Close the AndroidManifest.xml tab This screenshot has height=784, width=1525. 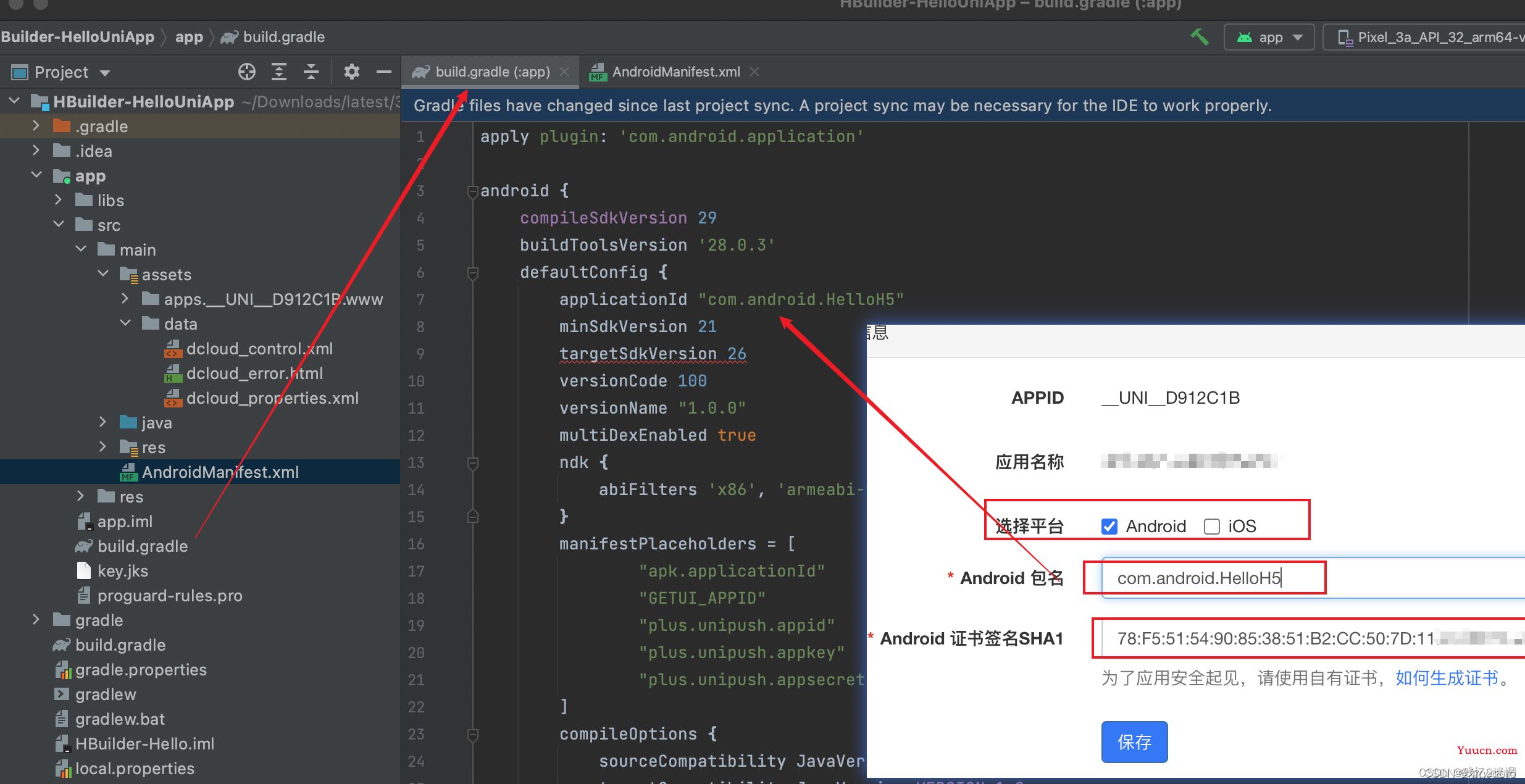point(754,72)
